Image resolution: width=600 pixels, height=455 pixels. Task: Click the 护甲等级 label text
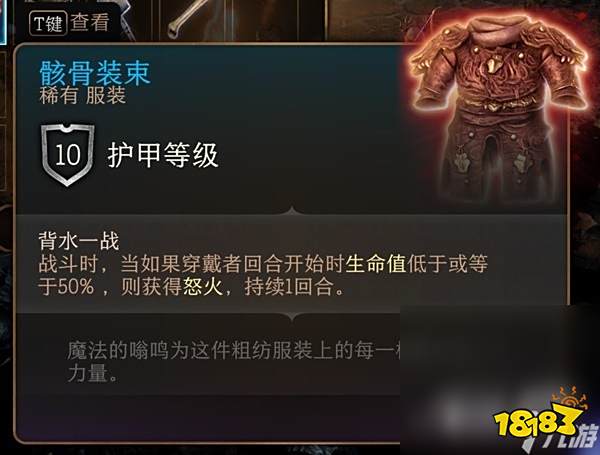pyautogui.click(x=163, y=155)
